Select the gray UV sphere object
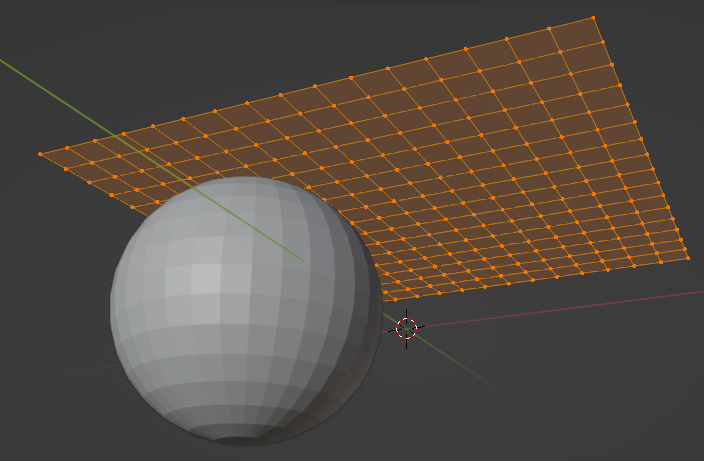The width and height of the screenshot is (704, 461). click(246, 311)
